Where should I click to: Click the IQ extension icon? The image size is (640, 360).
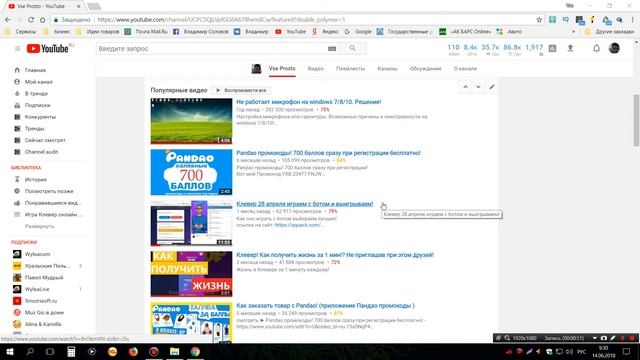tap(565, 20)
